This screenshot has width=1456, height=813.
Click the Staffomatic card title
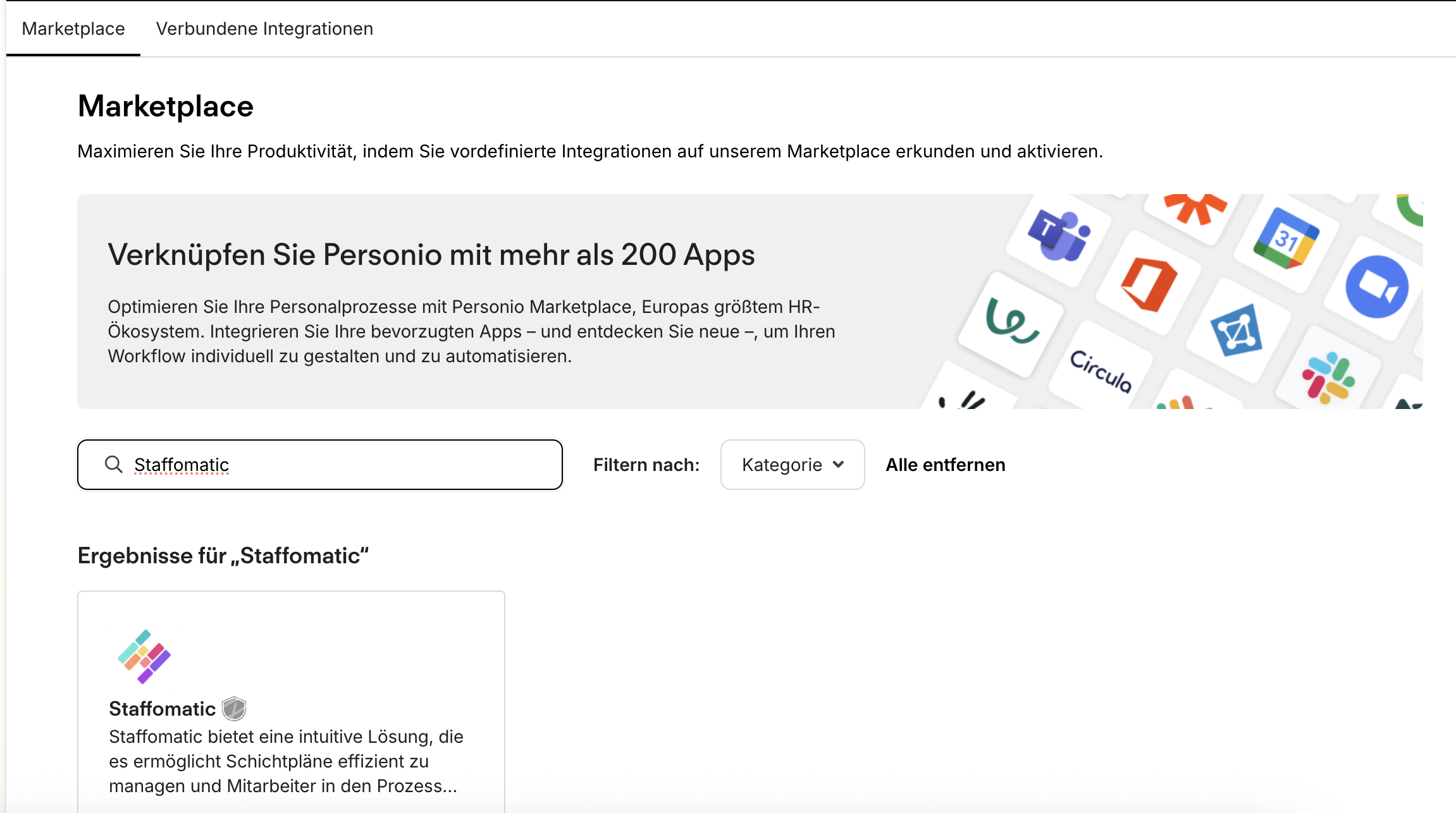click(162, 709)
